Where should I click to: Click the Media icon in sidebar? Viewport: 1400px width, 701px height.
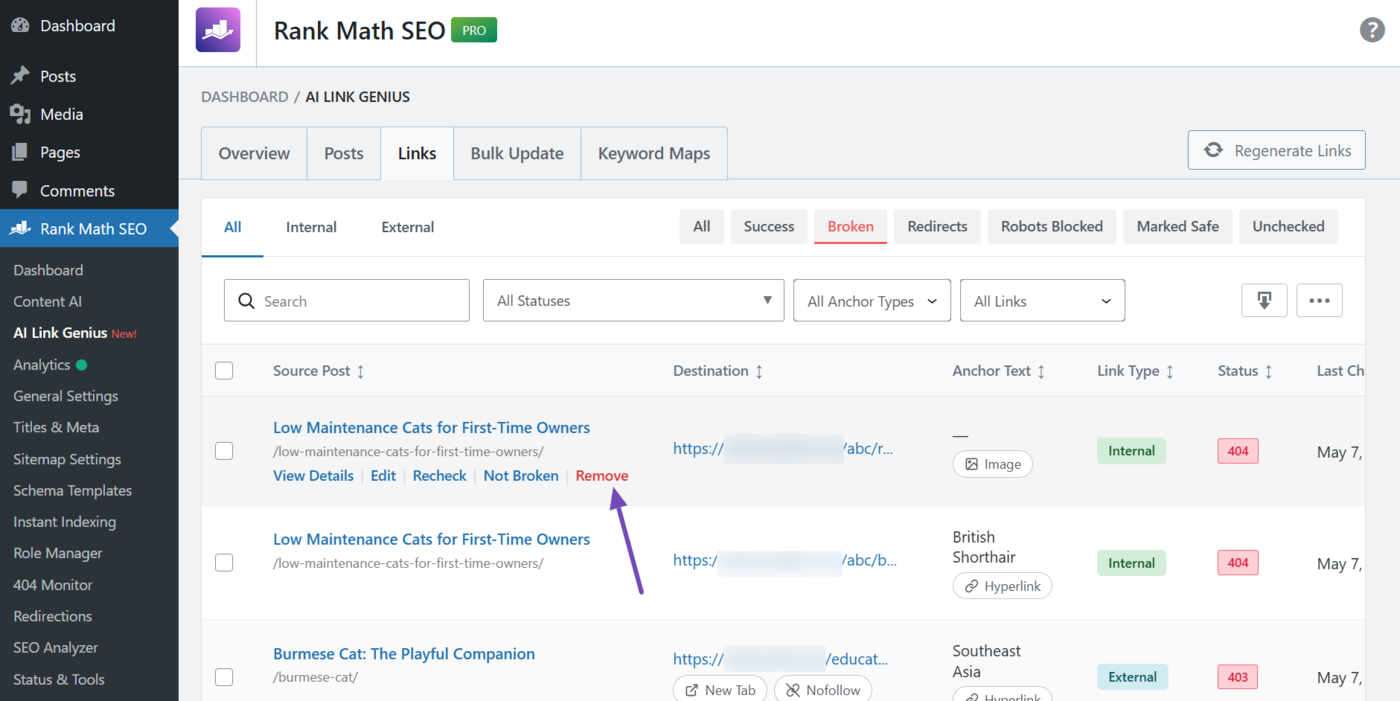coord(20,114)
